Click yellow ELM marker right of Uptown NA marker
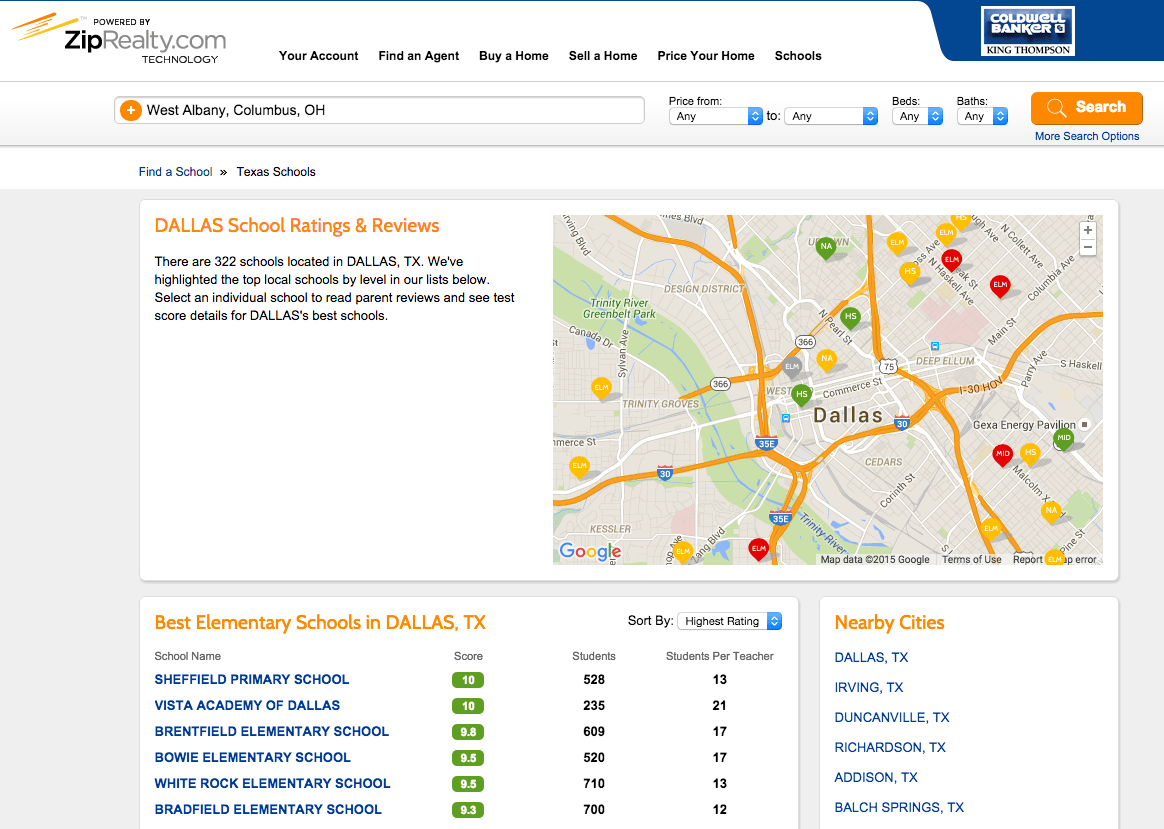This screenshot has width=1164, height=829. click(897, 243)
